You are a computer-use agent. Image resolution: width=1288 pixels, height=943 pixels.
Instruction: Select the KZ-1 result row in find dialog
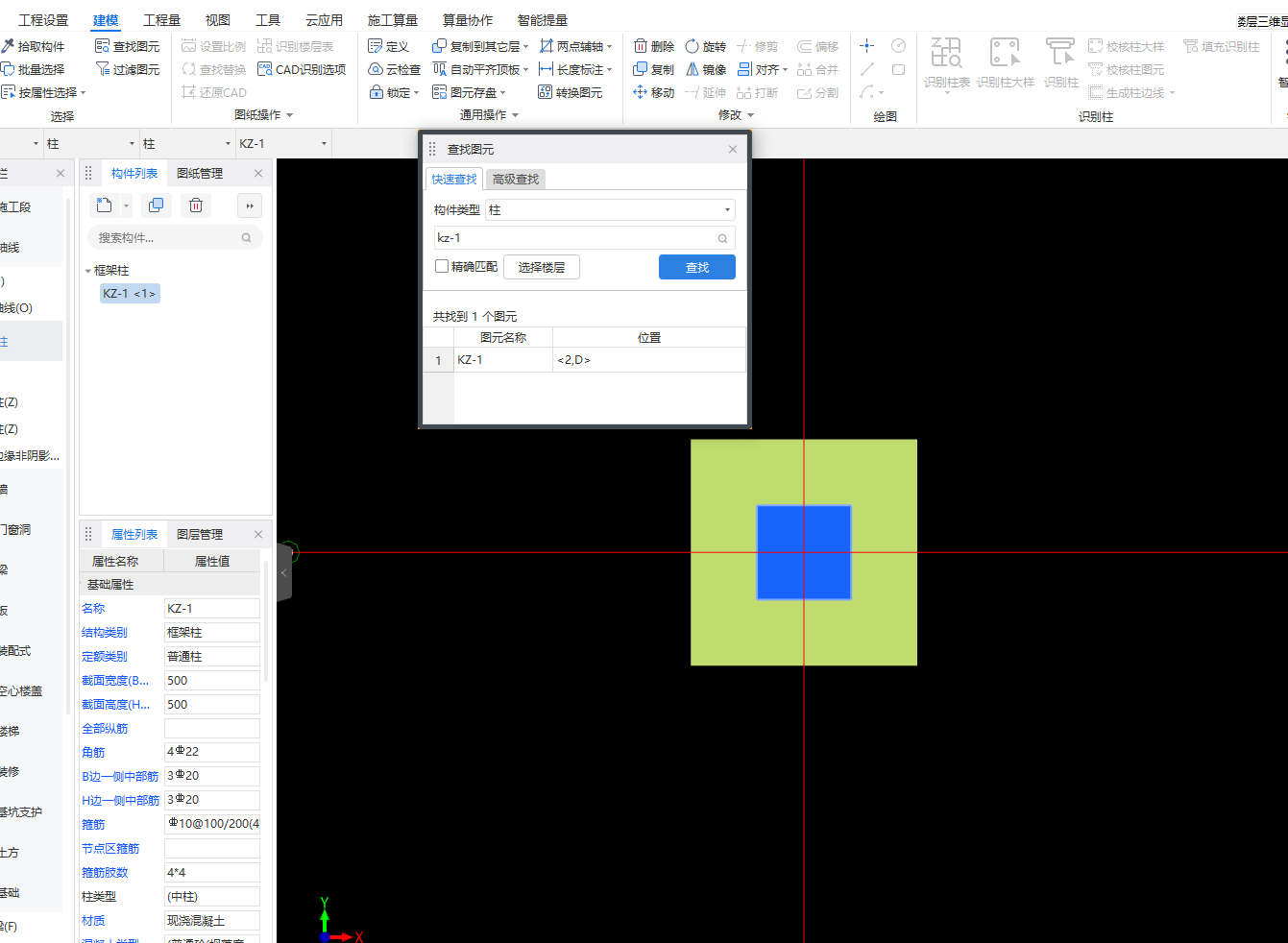[502, 359]
